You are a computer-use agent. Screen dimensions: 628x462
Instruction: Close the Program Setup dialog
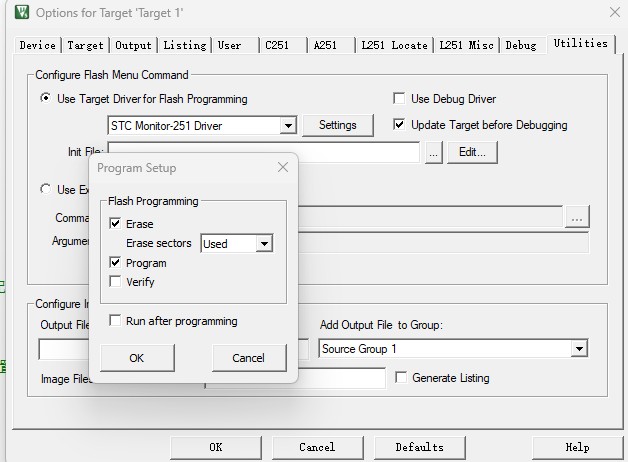283,168
